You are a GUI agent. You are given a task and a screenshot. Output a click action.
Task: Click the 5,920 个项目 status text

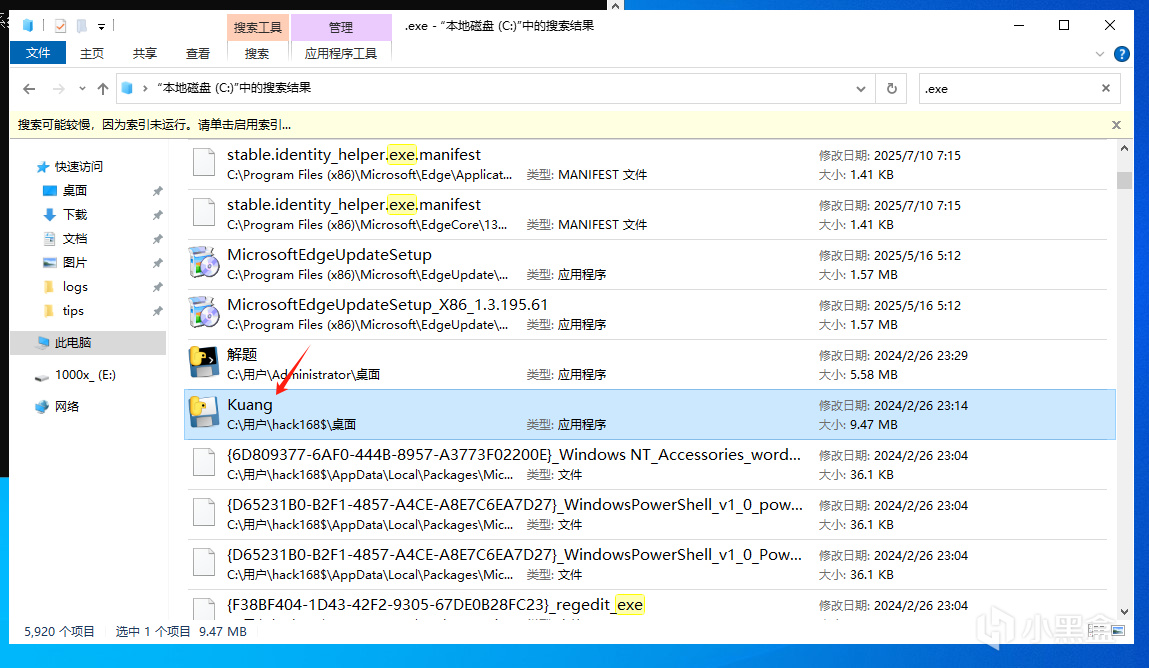tap(59, 631)
